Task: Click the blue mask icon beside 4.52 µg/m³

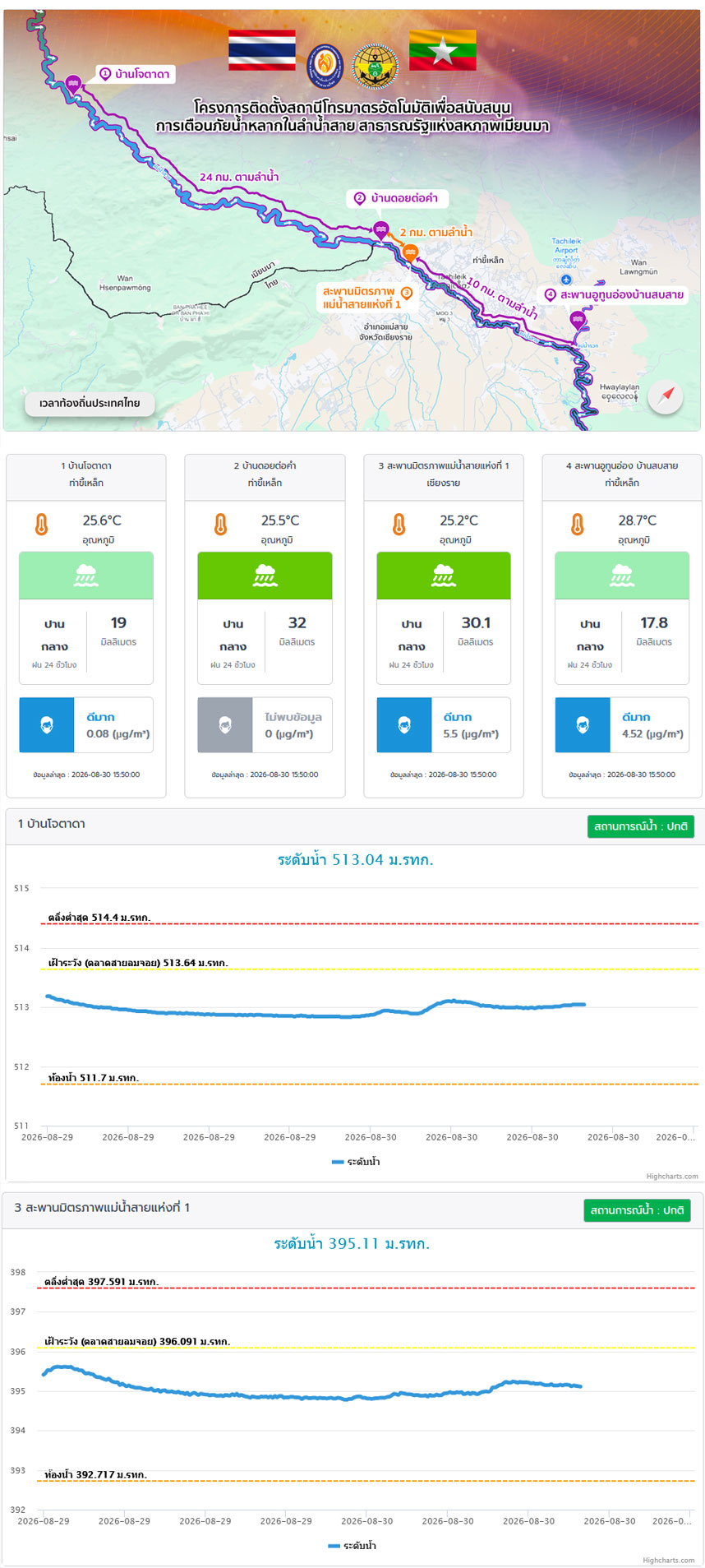Action: click(x=583, y=725)
